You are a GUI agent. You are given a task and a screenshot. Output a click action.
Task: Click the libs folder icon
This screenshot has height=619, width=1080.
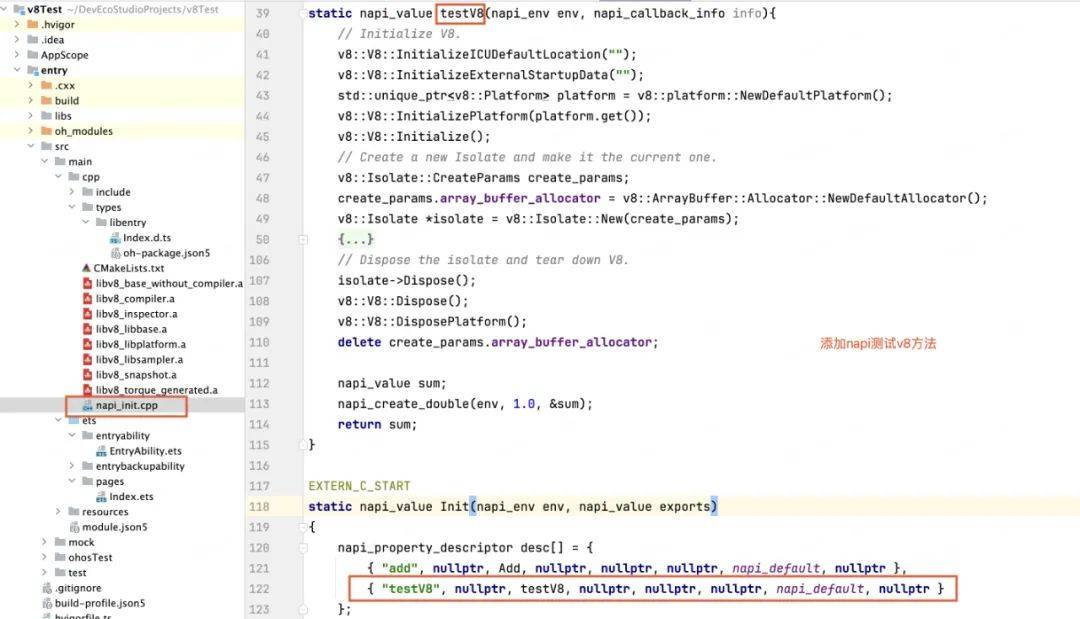[47, 116]
